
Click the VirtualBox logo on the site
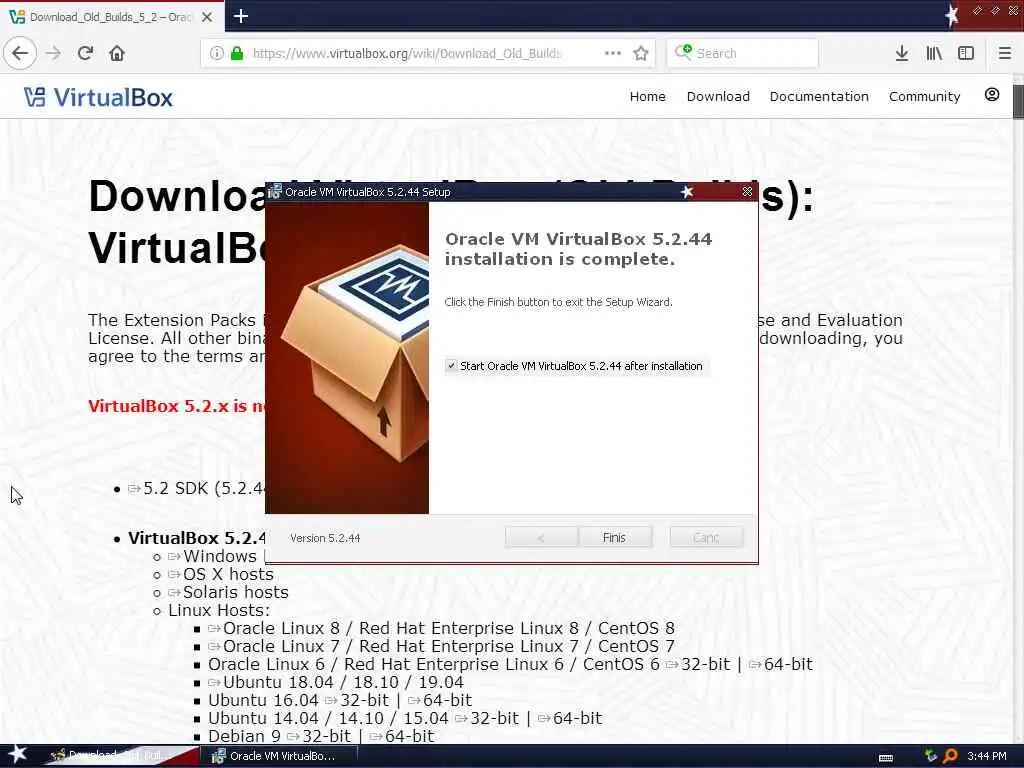tap(98, 97)
